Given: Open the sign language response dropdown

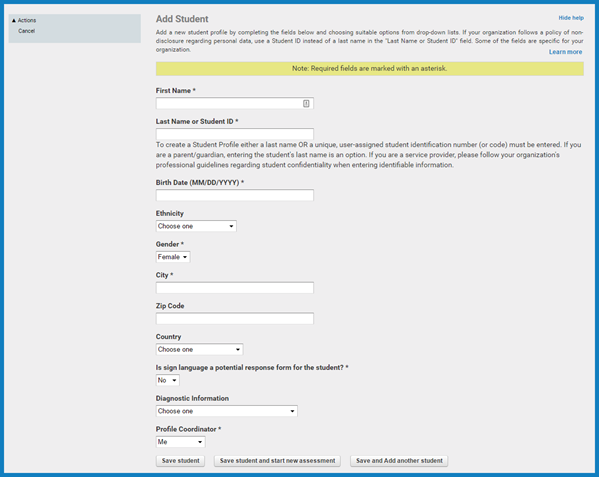Looking at the screenshot, I should pos(167,380).
